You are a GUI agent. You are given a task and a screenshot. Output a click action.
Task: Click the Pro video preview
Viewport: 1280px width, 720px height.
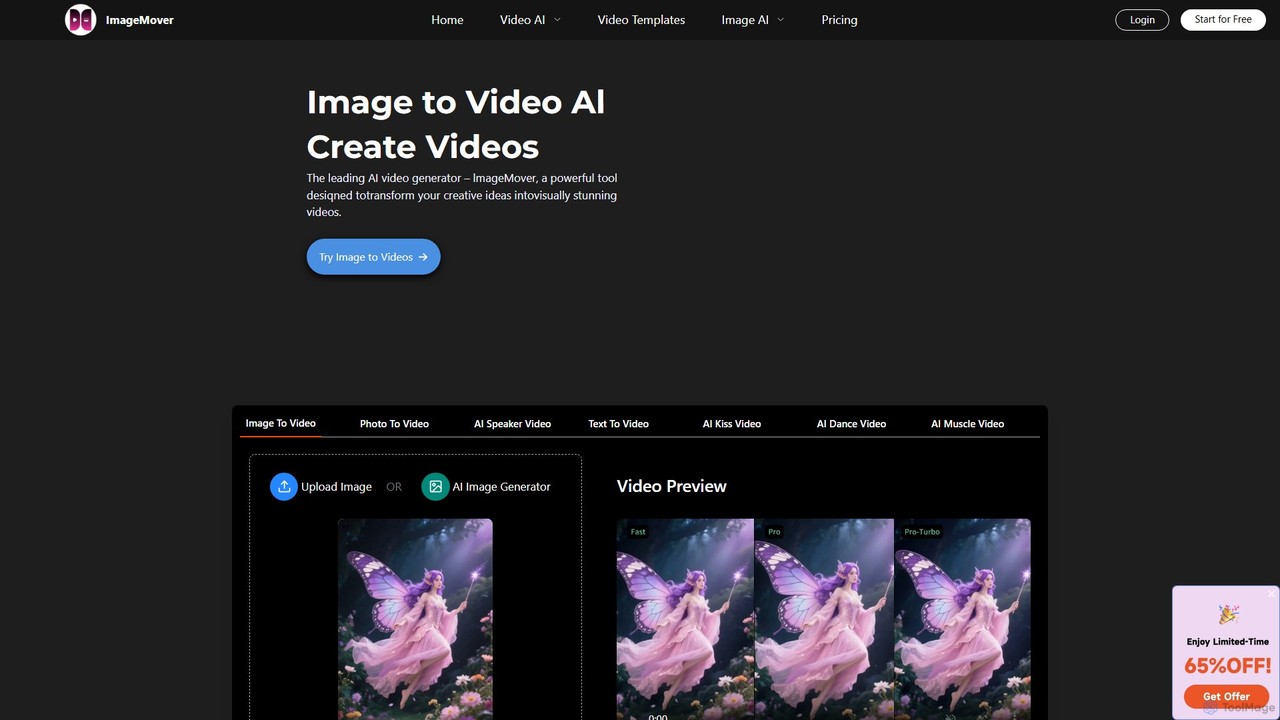(824, 619)
